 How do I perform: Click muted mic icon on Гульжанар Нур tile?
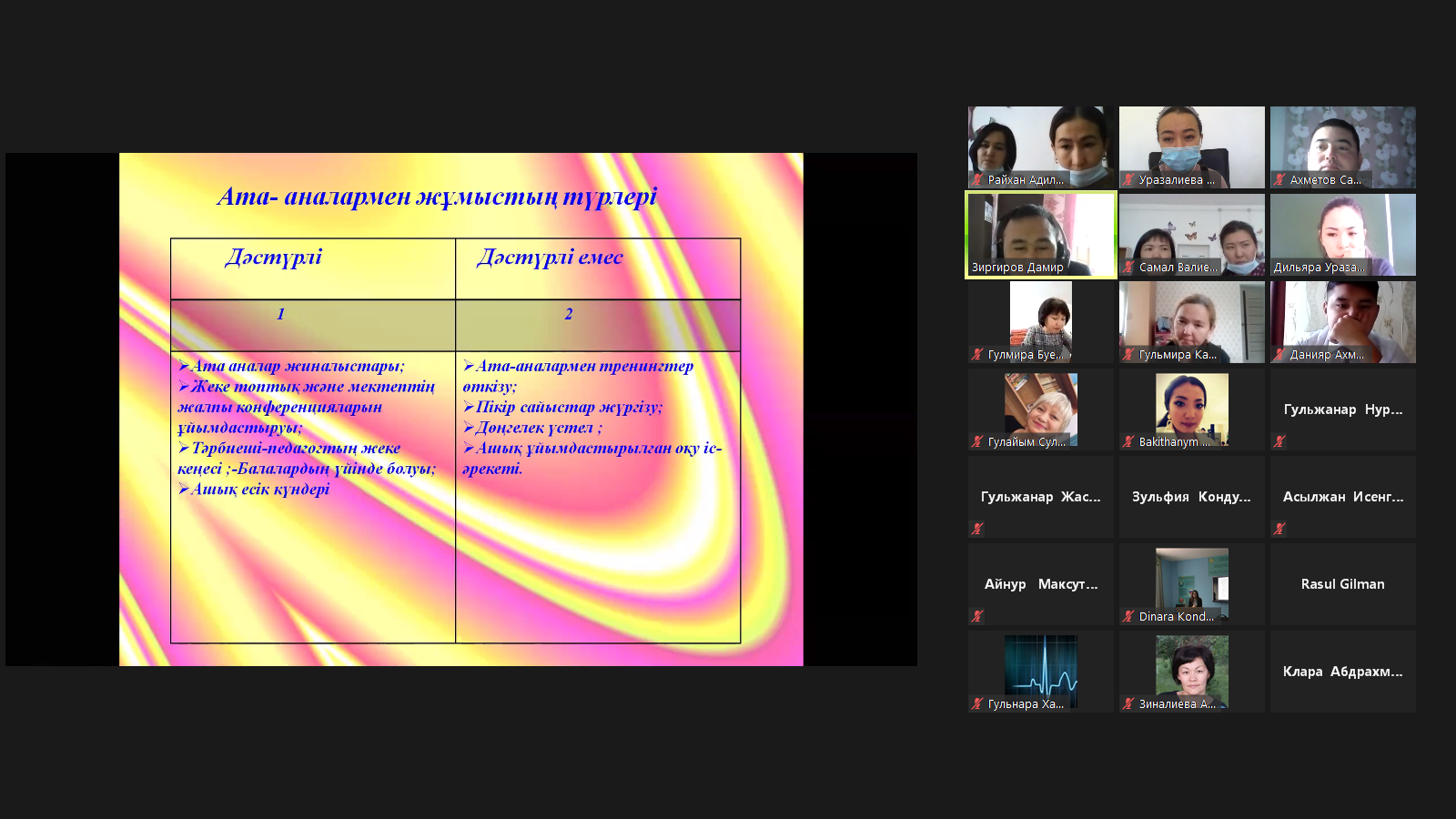(1279, 441)
